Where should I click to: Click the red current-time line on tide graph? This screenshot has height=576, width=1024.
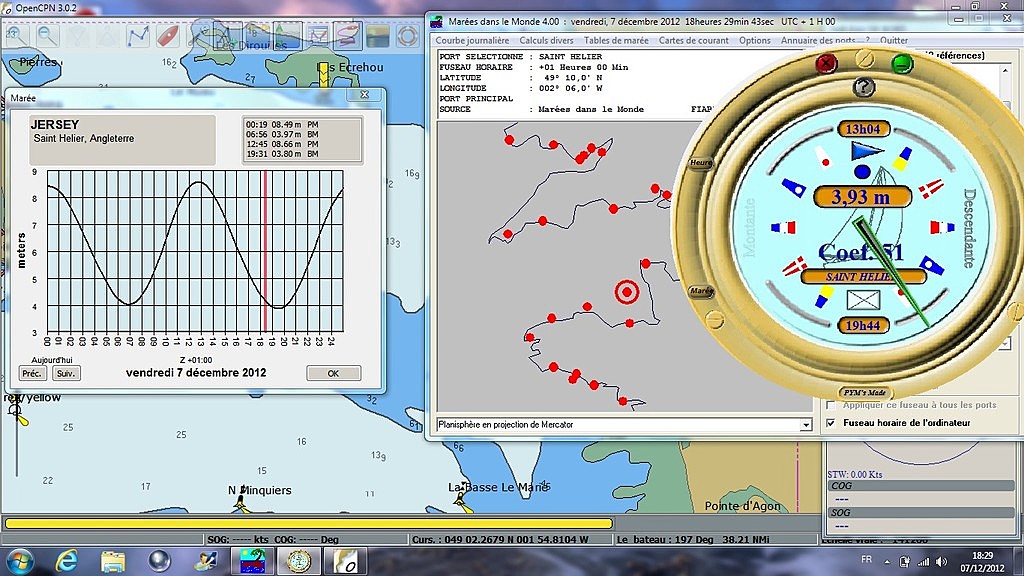click(x=265, y=251)
